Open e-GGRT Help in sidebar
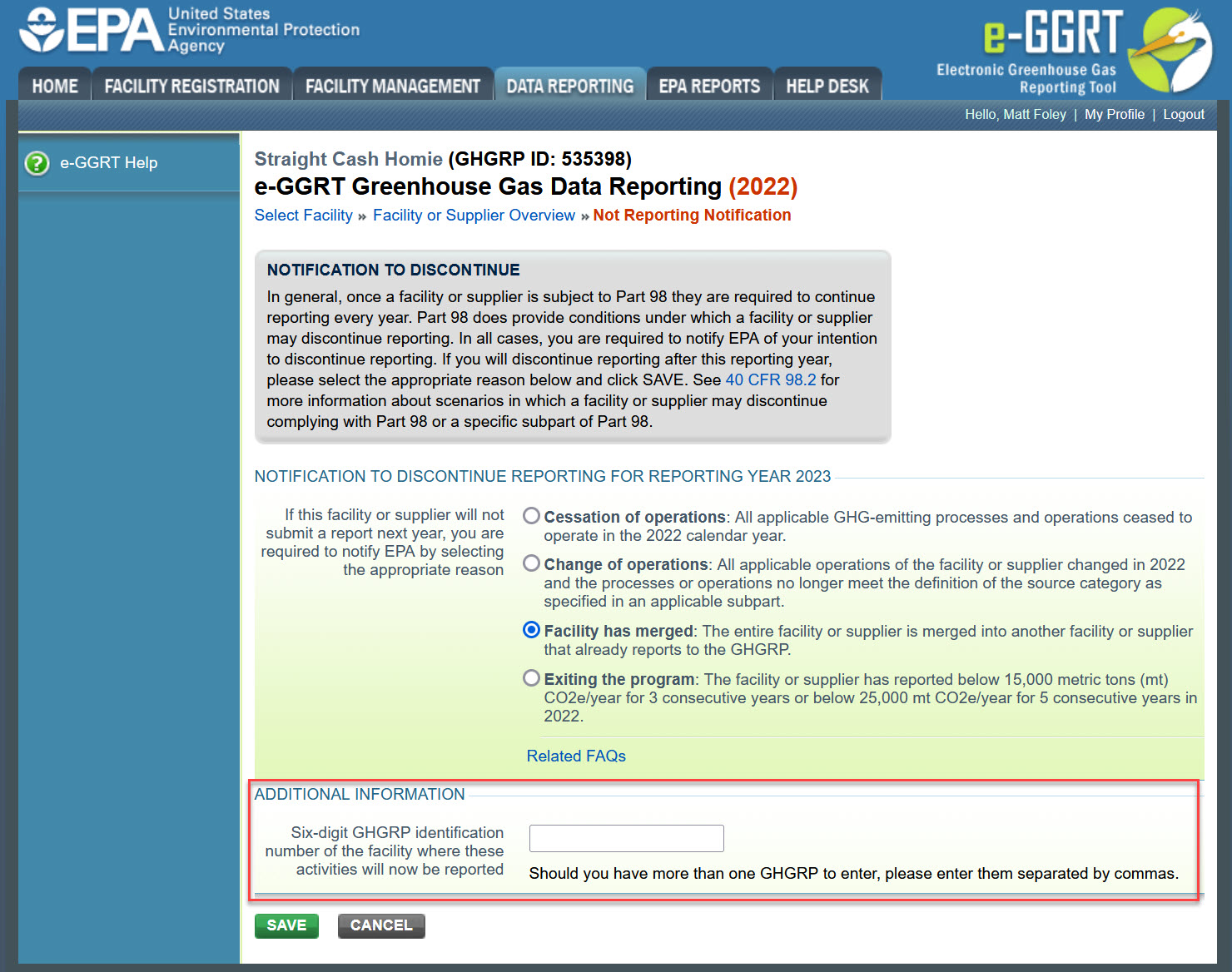 tap(108, 163)
